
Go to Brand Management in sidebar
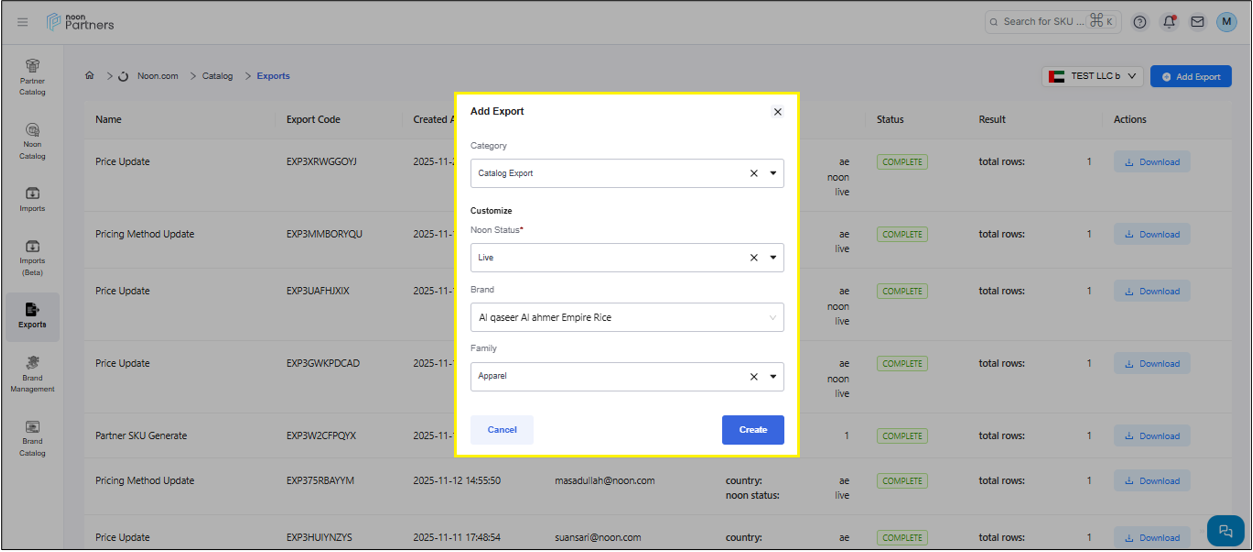[32, 374]
